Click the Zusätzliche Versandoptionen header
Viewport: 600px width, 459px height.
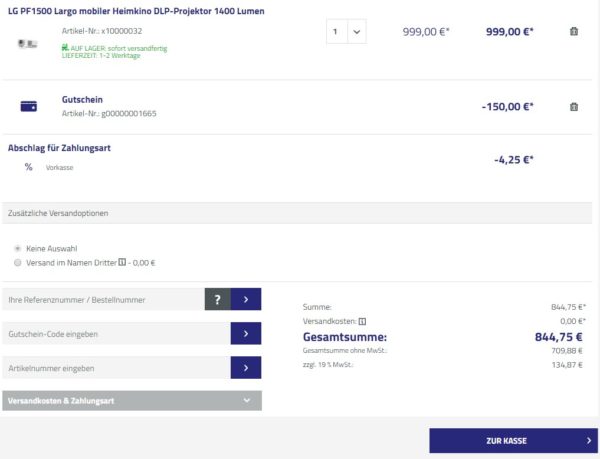point(300,214)
